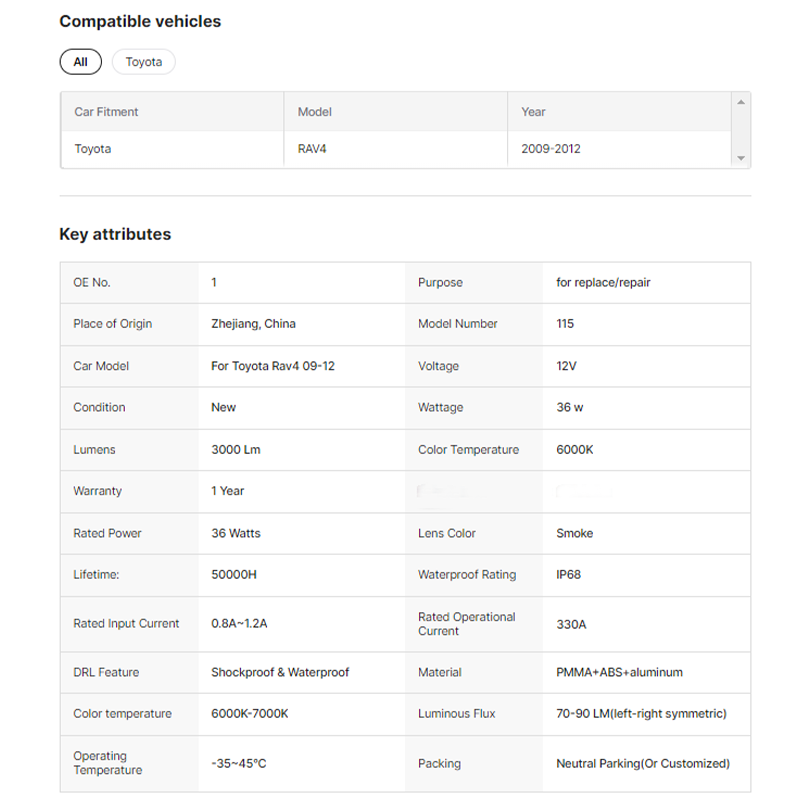This screenshot has height=800, width=800.
Task: Click the Neutral Parking(Or Customized) packing value
Action: click(x=642, y=763)
